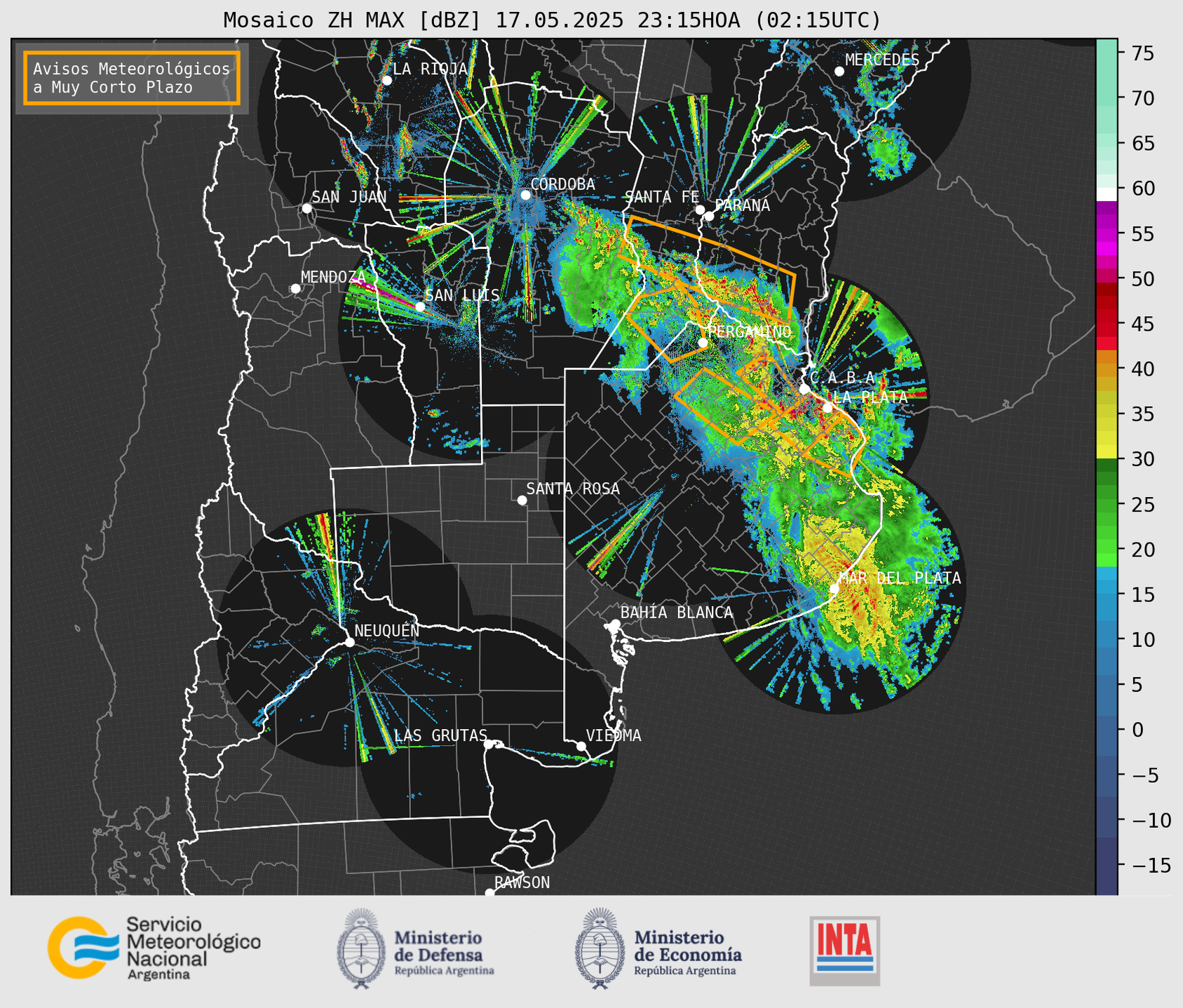Click the SANTA ROSA city label
The image size is (1183, 1008).
coord(573,489)
